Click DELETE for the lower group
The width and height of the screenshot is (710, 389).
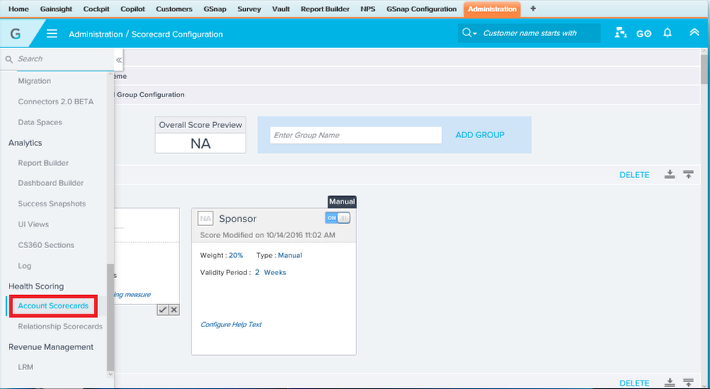click(x=634, y=383)
